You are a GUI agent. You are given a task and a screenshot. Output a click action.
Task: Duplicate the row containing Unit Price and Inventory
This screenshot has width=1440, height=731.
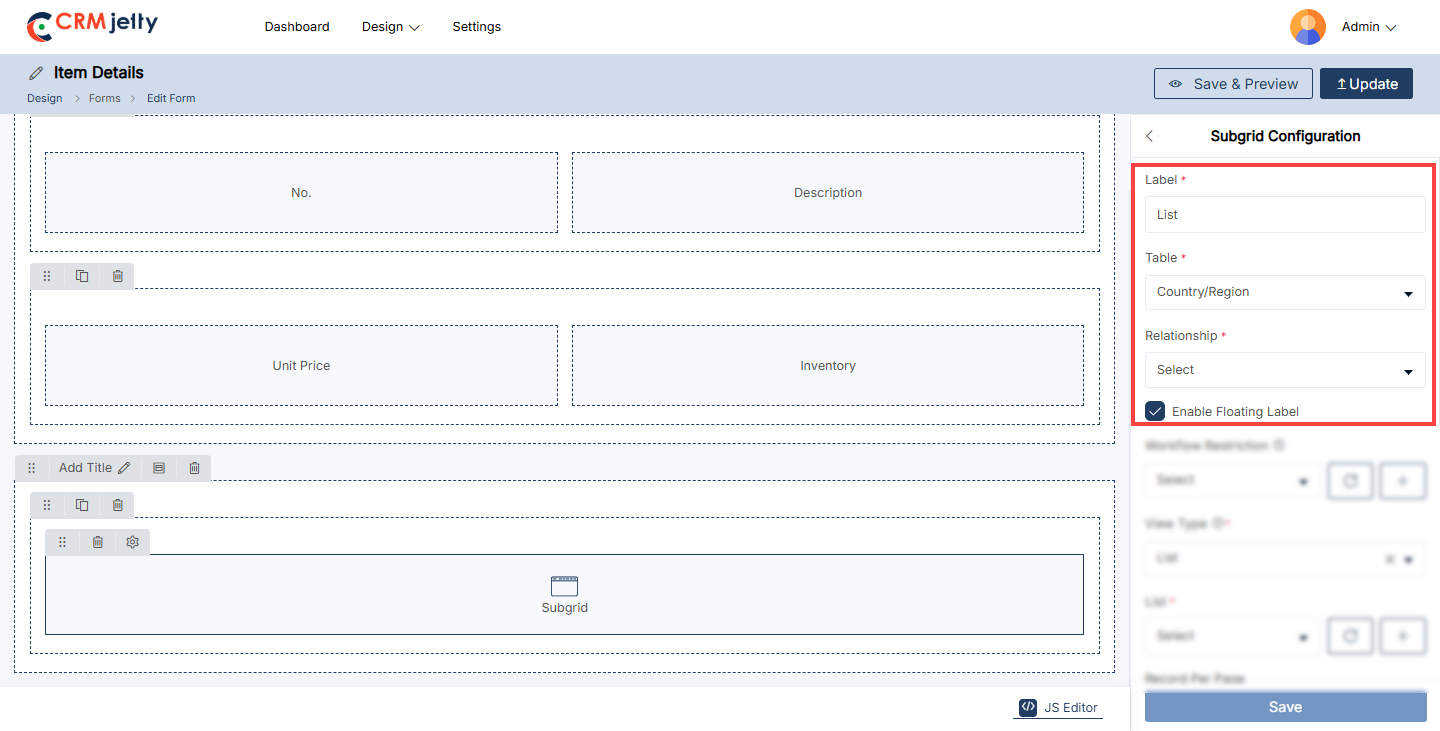pyautogui.click(x=82, y=276)
